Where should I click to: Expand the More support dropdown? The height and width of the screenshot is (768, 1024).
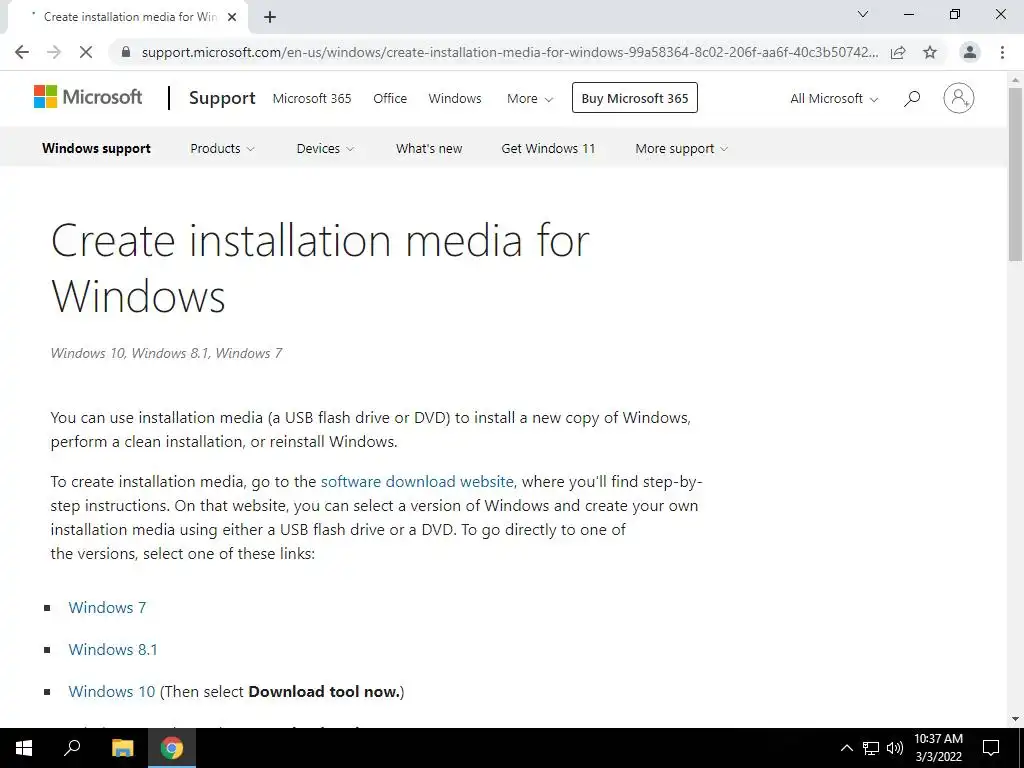[x=681, y=148]
